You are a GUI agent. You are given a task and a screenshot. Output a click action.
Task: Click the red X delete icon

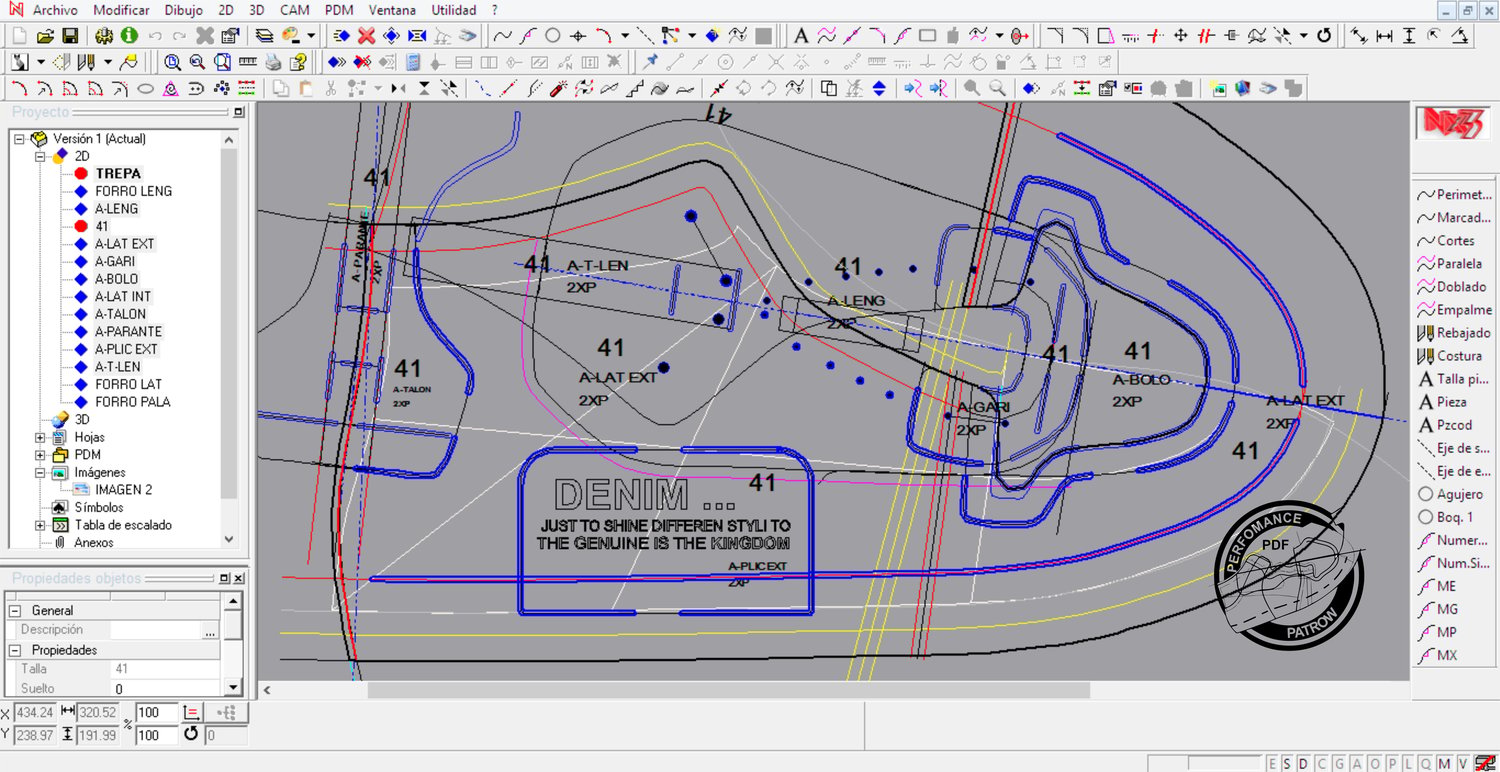tap(366, 36)
